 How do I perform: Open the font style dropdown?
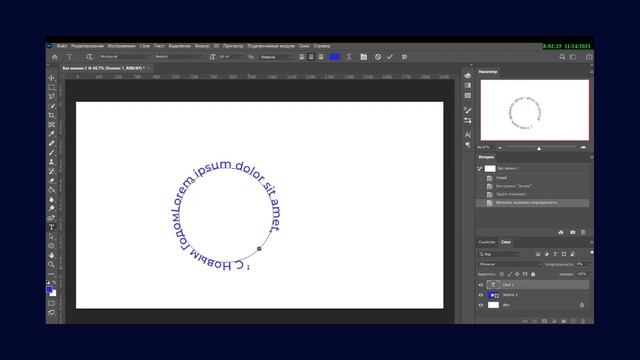(x=178, y=57)
